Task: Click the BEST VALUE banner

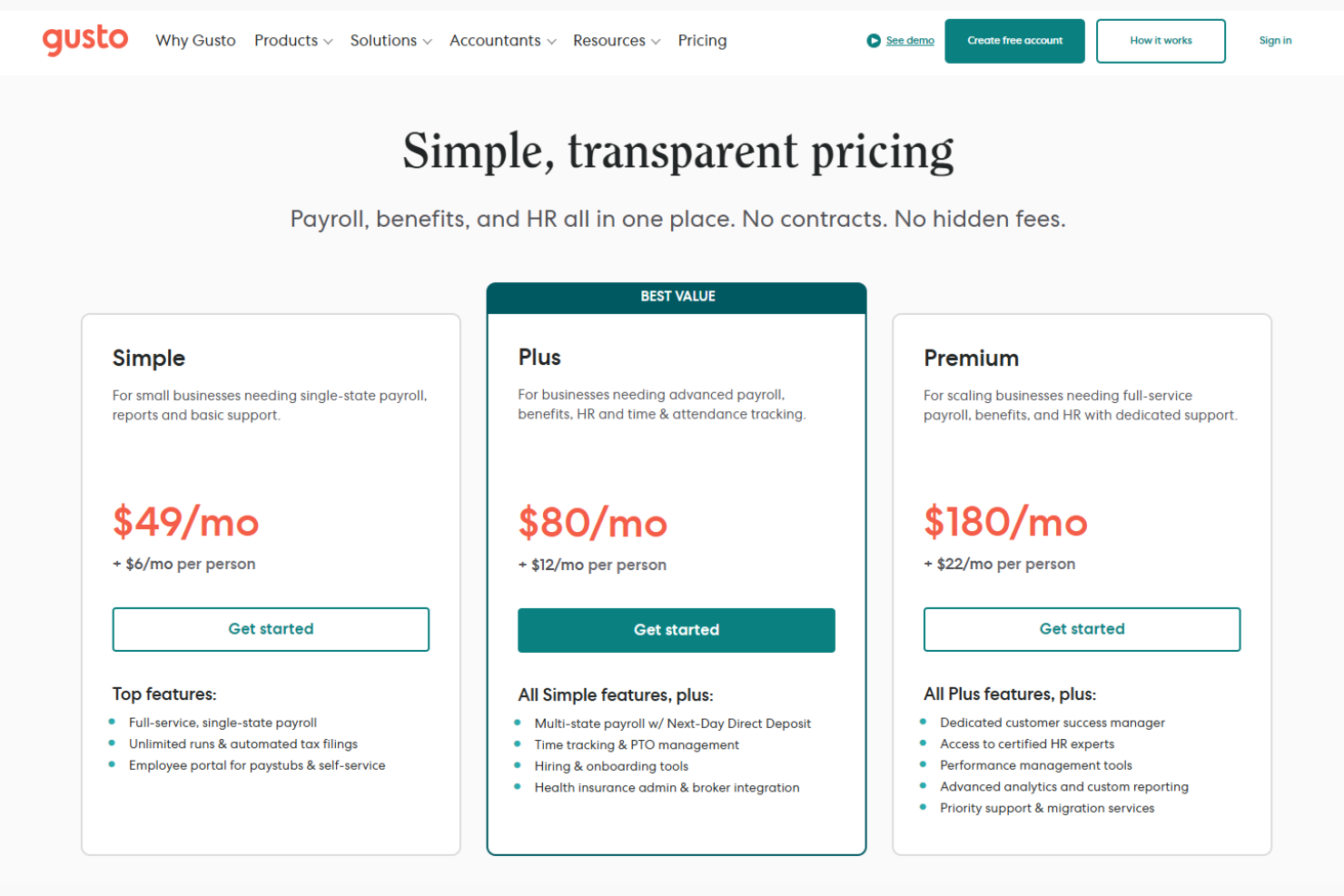Action: [x=676, y=296]
